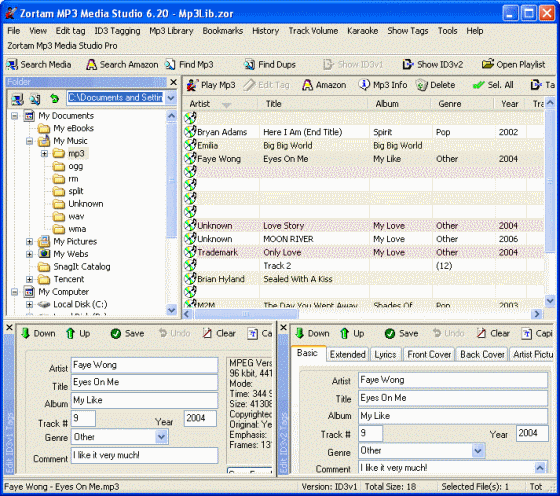This screenshot has width=560, height=496.
Task: Expand the Local Disk (C:) node
Action: point(30,305)
